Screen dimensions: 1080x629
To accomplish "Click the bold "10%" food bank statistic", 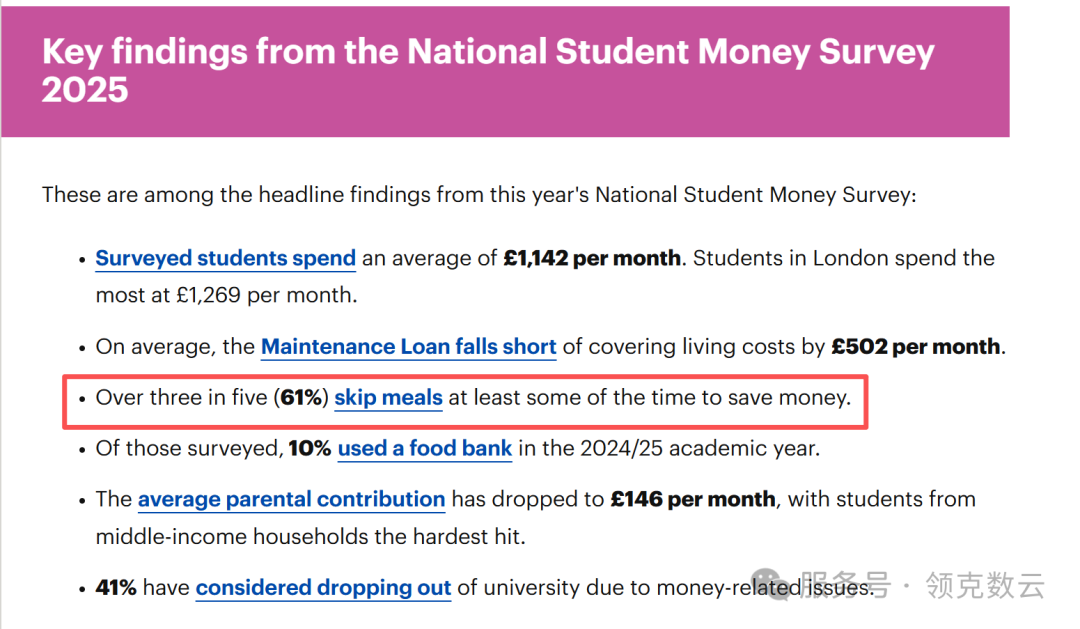I will (x=309, y=449).
